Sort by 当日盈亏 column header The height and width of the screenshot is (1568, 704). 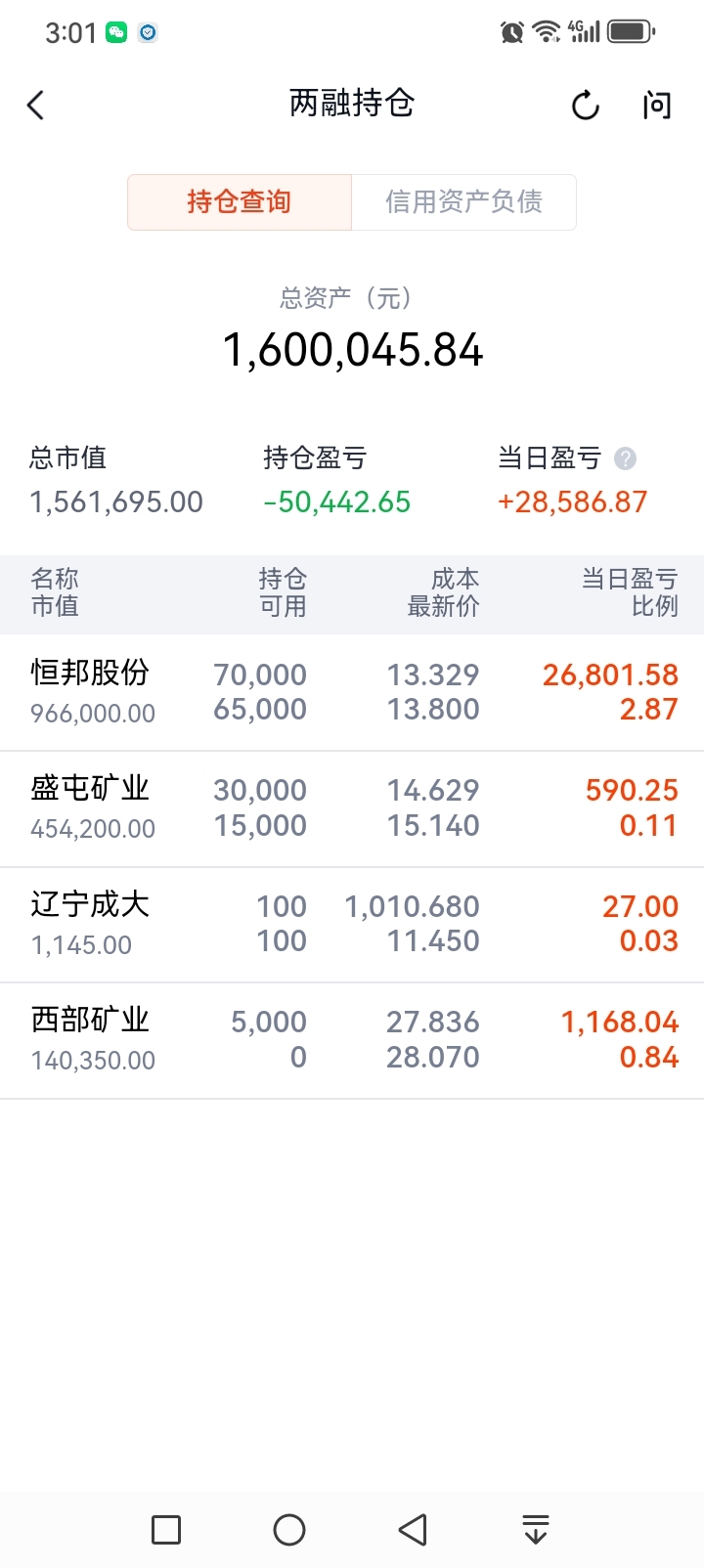tap(629, 592)
